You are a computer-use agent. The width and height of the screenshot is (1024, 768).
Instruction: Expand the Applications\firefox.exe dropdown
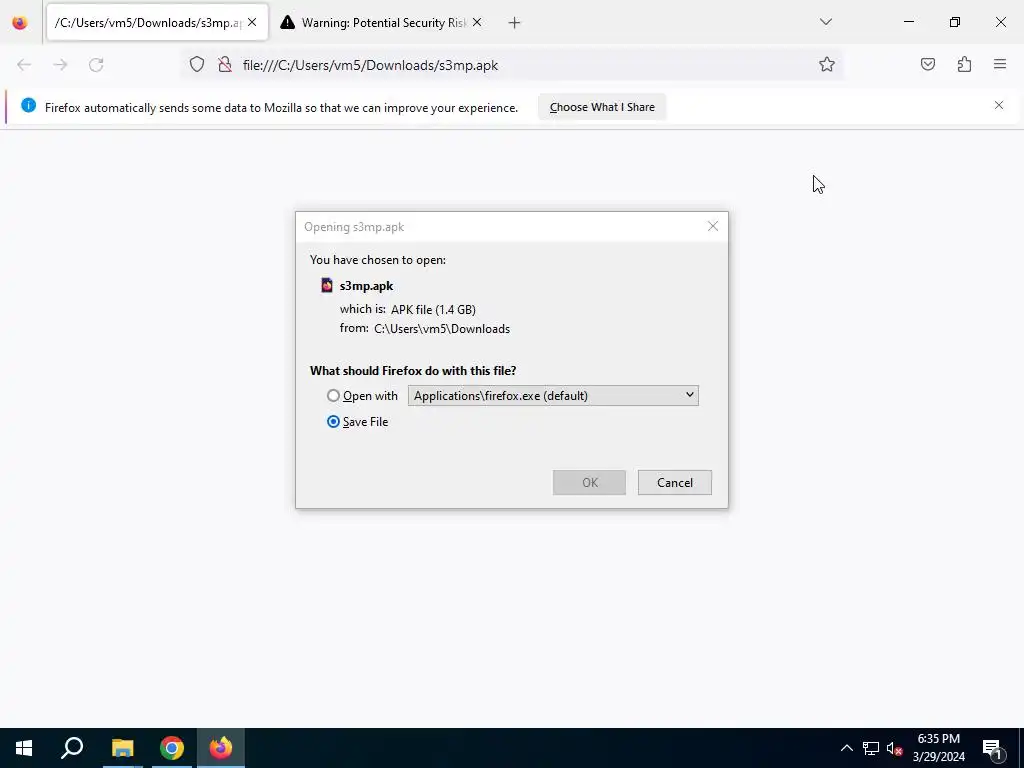(553, 396)
